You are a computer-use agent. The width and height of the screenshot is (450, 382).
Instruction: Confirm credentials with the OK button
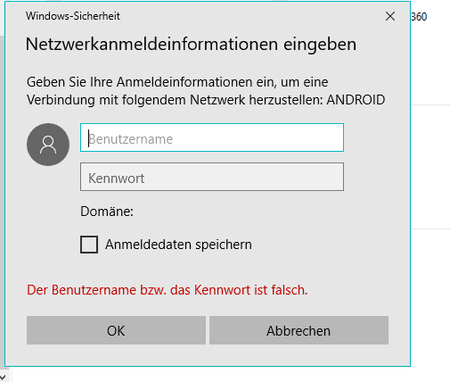coord(116,330)
